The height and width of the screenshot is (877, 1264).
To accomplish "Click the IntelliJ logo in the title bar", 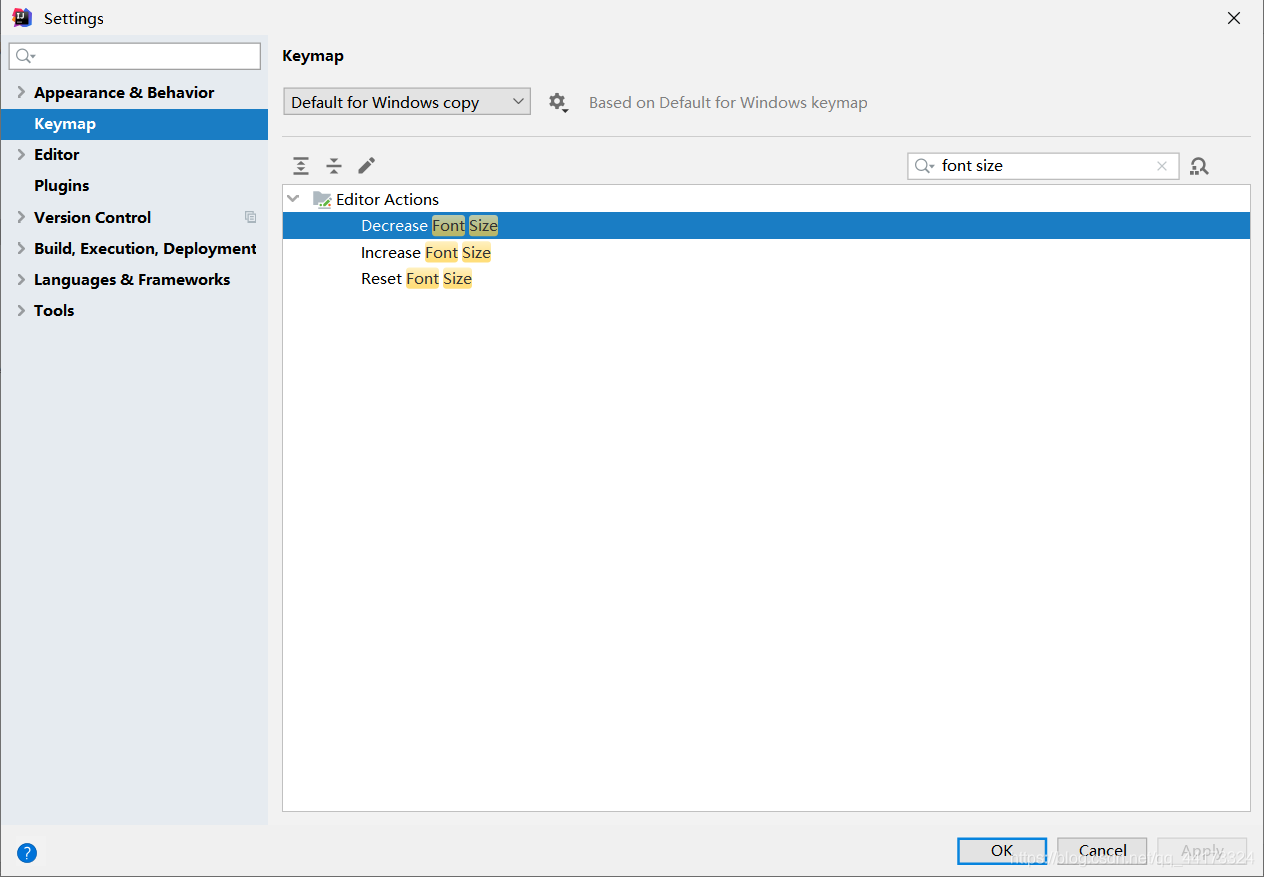I will (x=22, y=17).
